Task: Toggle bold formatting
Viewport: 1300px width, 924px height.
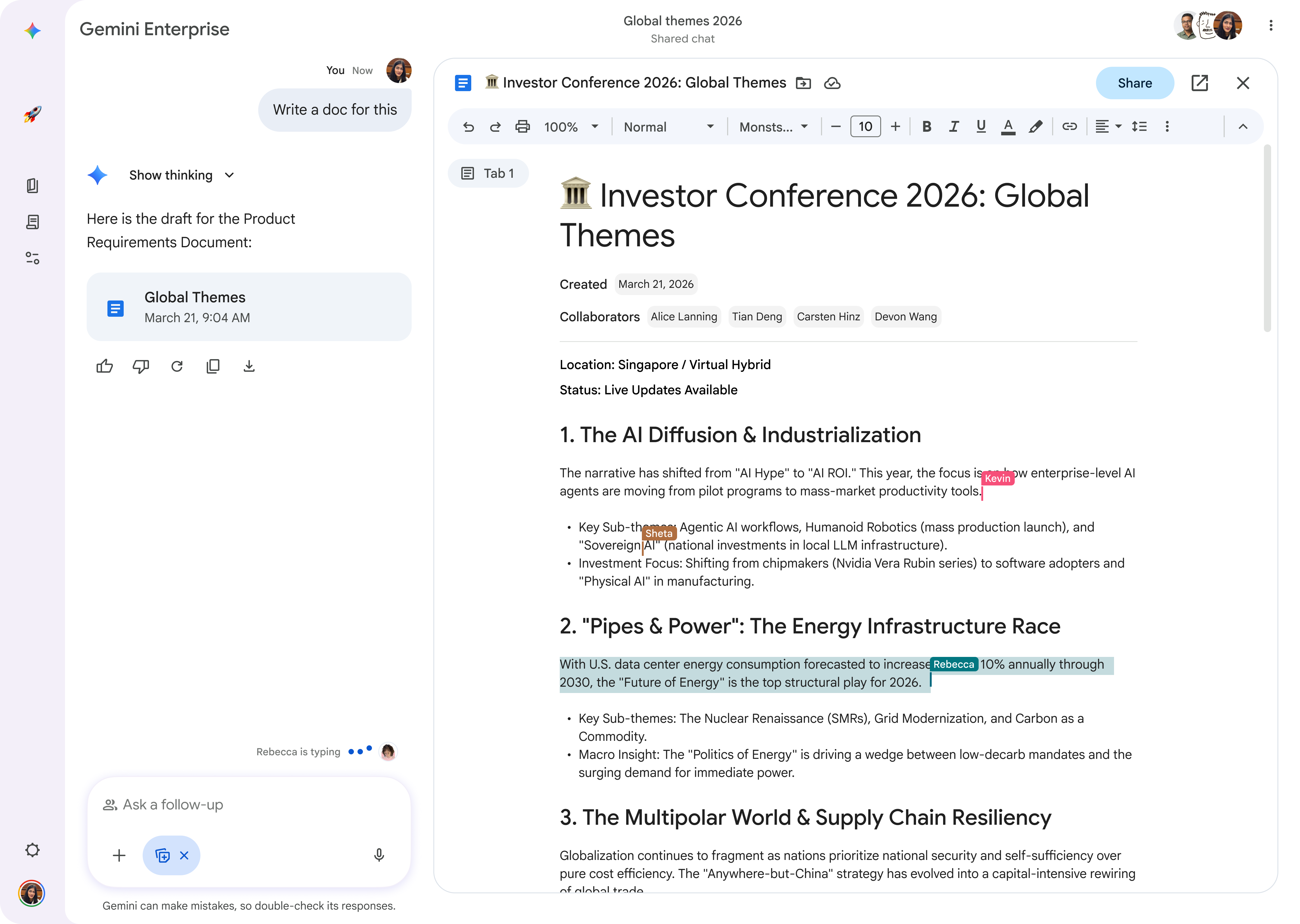Action: click(927, 126)
